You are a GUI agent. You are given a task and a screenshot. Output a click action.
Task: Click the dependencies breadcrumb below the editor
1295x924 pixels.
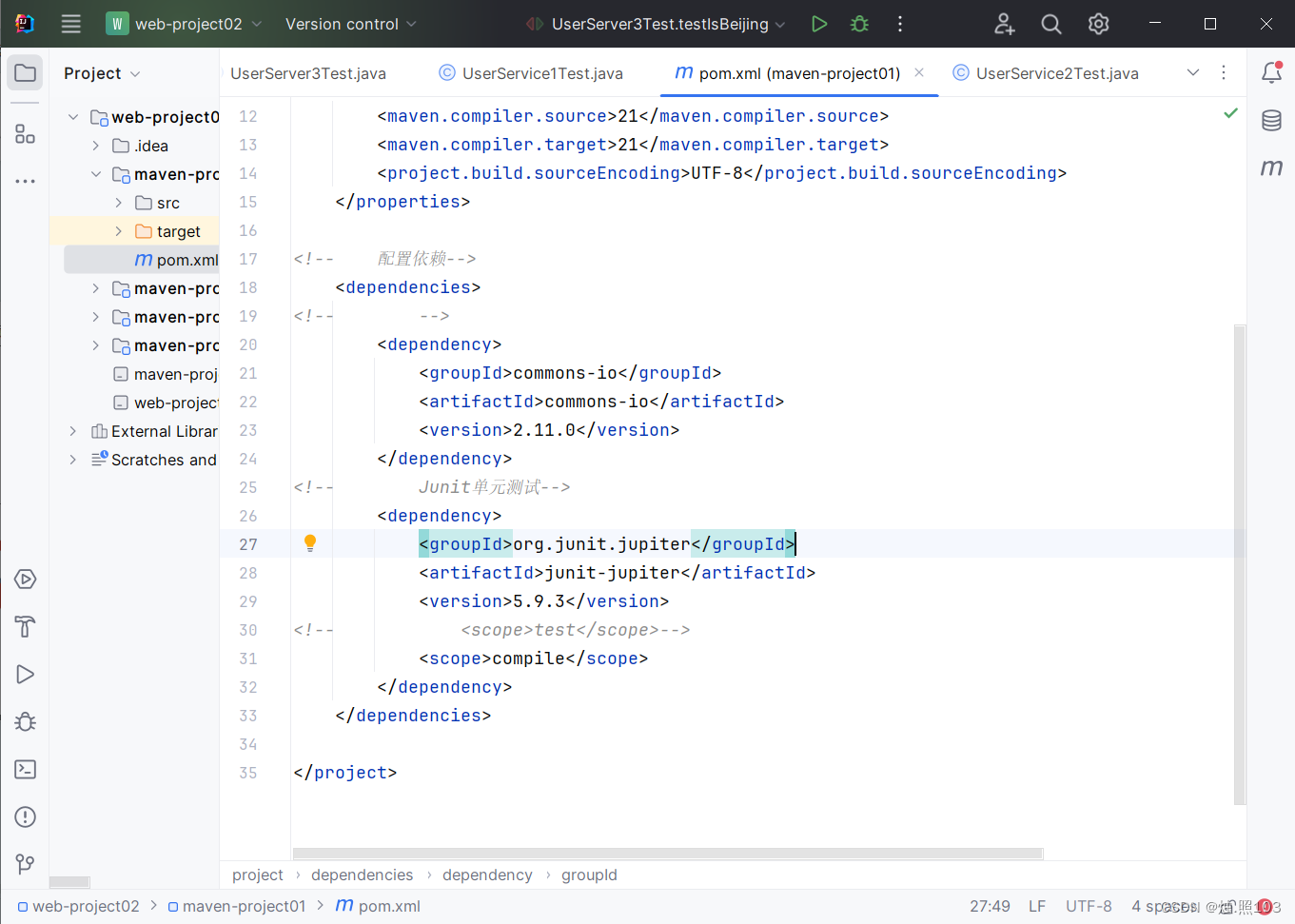coord(362,875)
